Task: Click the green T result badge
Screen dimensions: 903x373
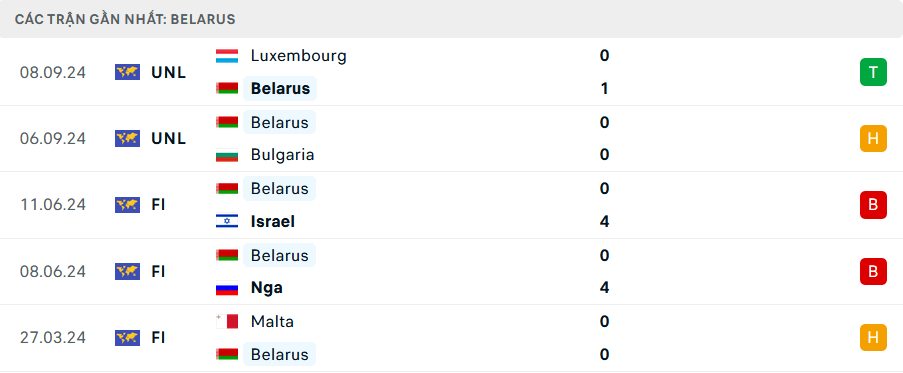Action: tap(873, 72)
